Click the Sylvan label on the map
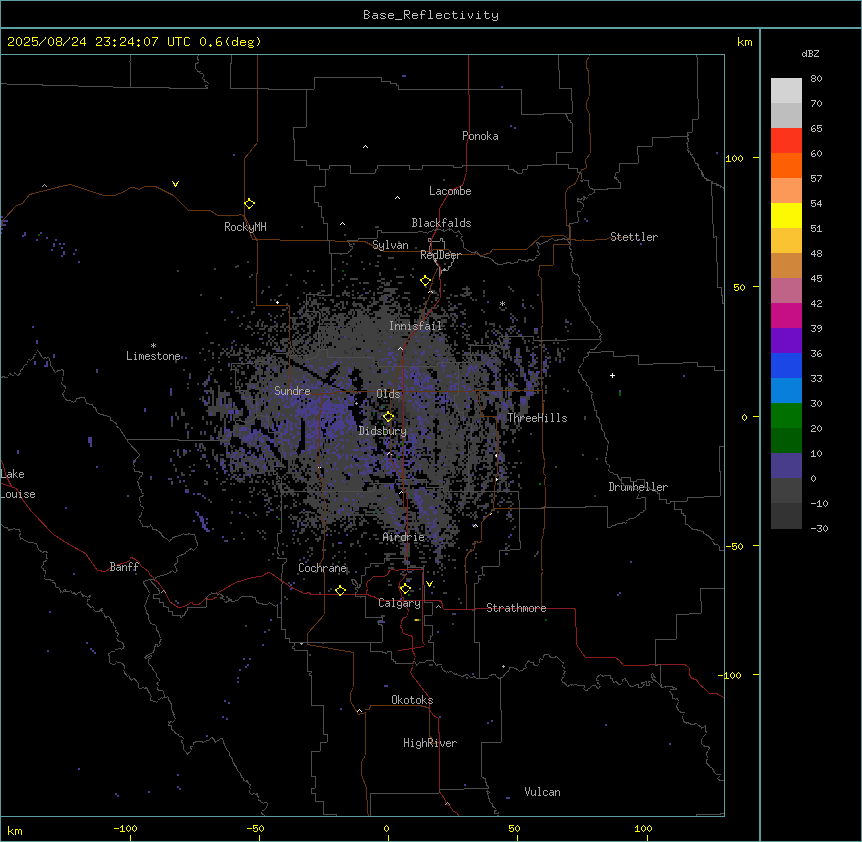This screenshot has width=862, height=842. (390, 245)
